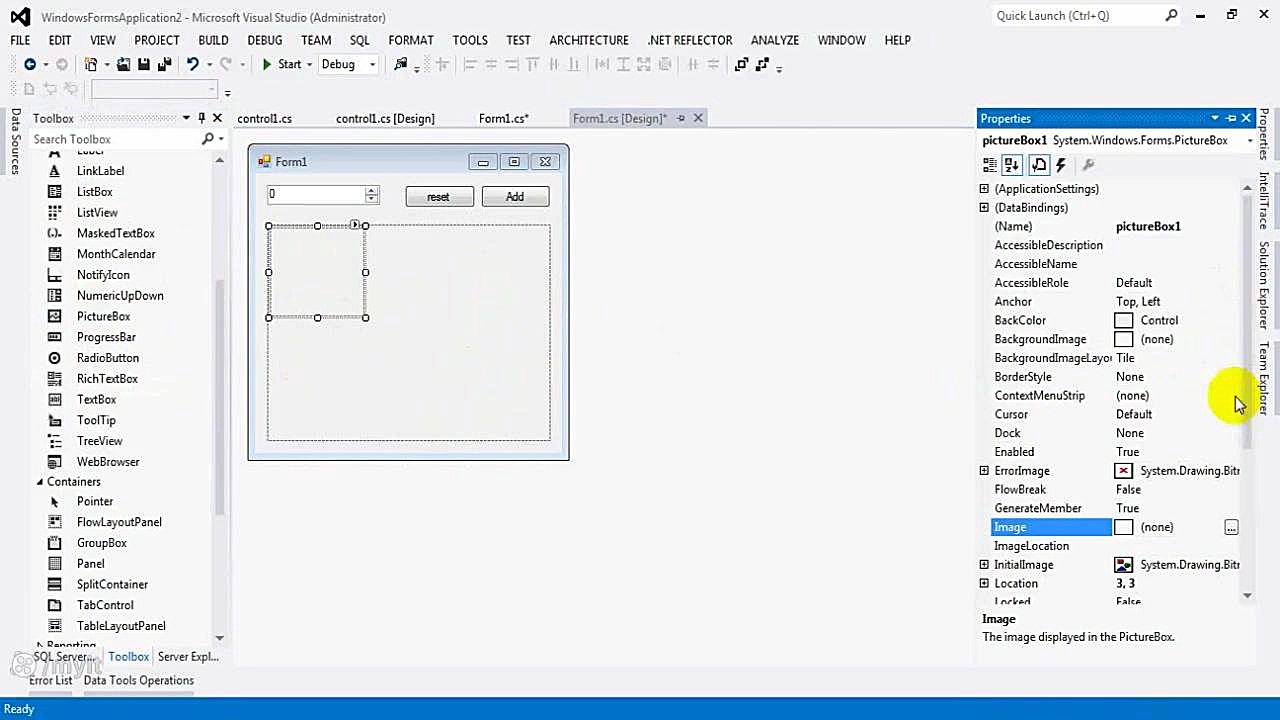Click the Image property ellipsis browse button
1280x720 pixels.
(1231, 527)
